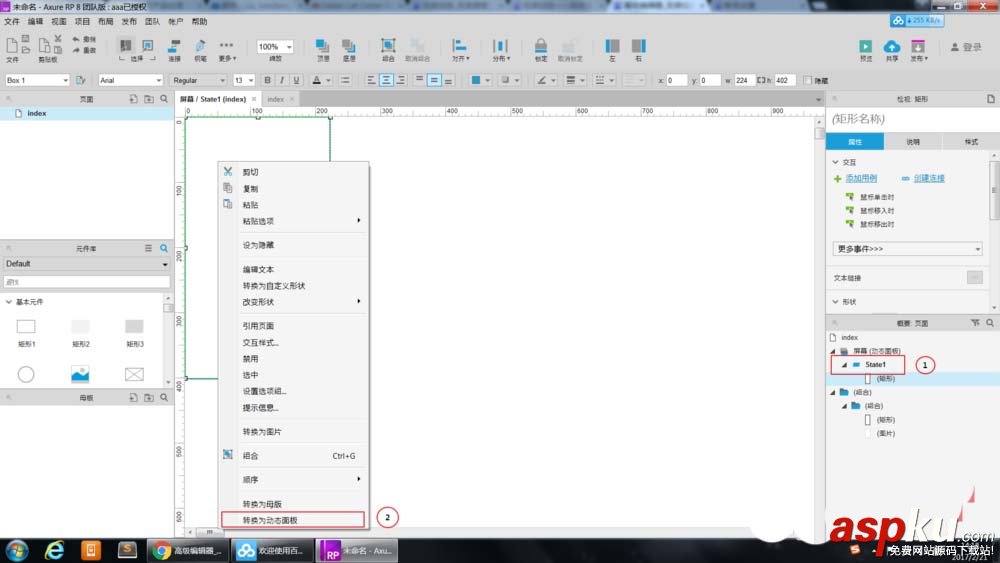Click the bullet list icon
1000x563 pixels.
(345, 80)
